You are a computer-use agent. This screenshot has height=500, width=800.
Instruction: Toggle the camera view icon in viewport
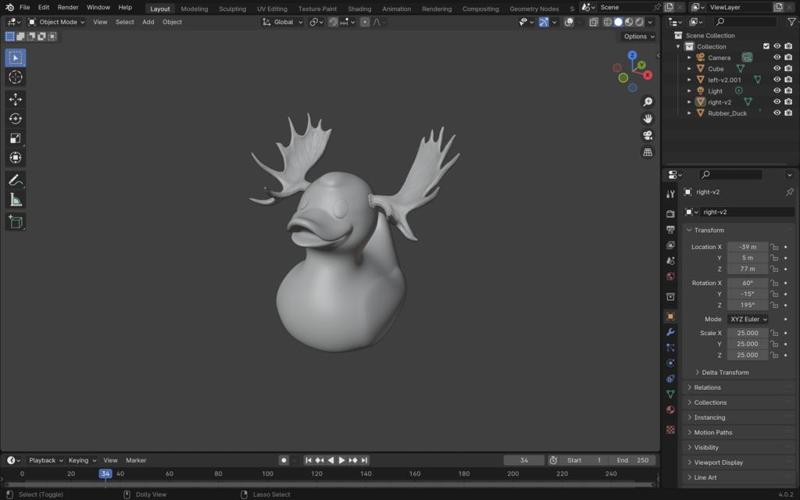pyautogui.click(x=647, y=135)
